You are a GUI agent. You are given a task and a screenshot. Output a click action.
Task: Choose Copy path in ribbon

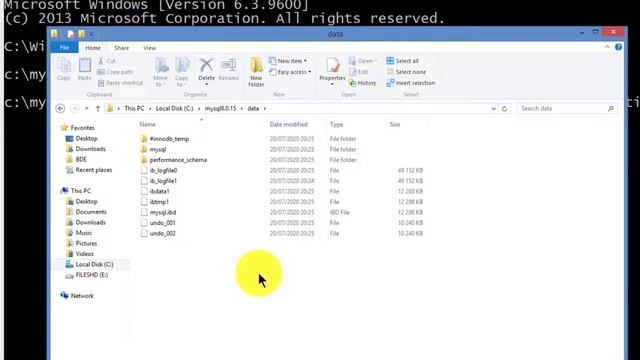(115, 72)
